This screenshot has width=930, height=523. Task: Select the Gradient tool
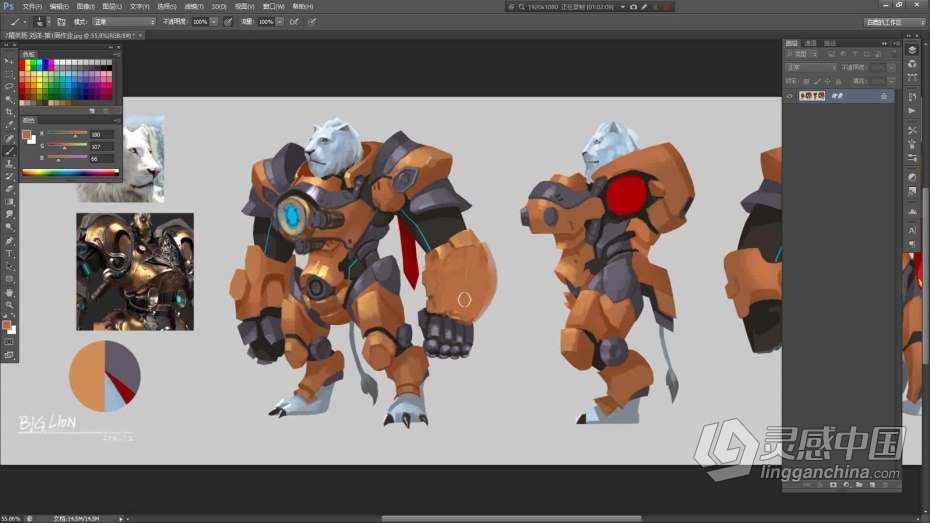[x=8, y=202]
